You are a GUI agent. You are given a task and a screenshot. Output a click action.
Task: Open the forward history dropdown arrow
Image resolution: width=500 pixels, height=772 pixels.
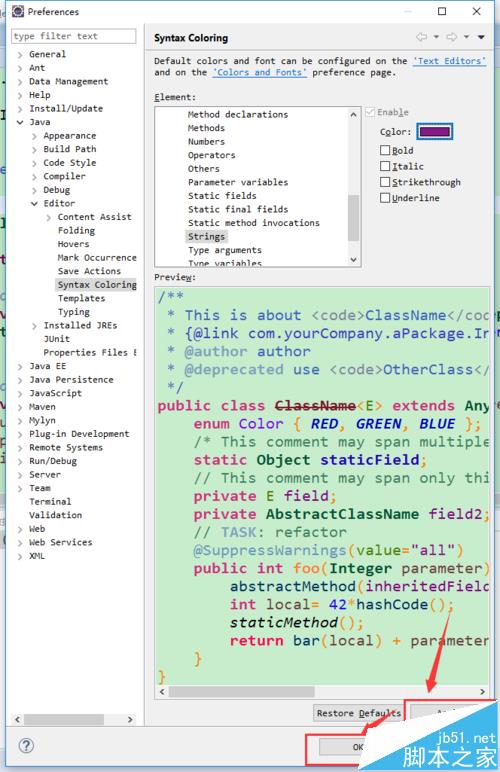[x=466, y=37]
